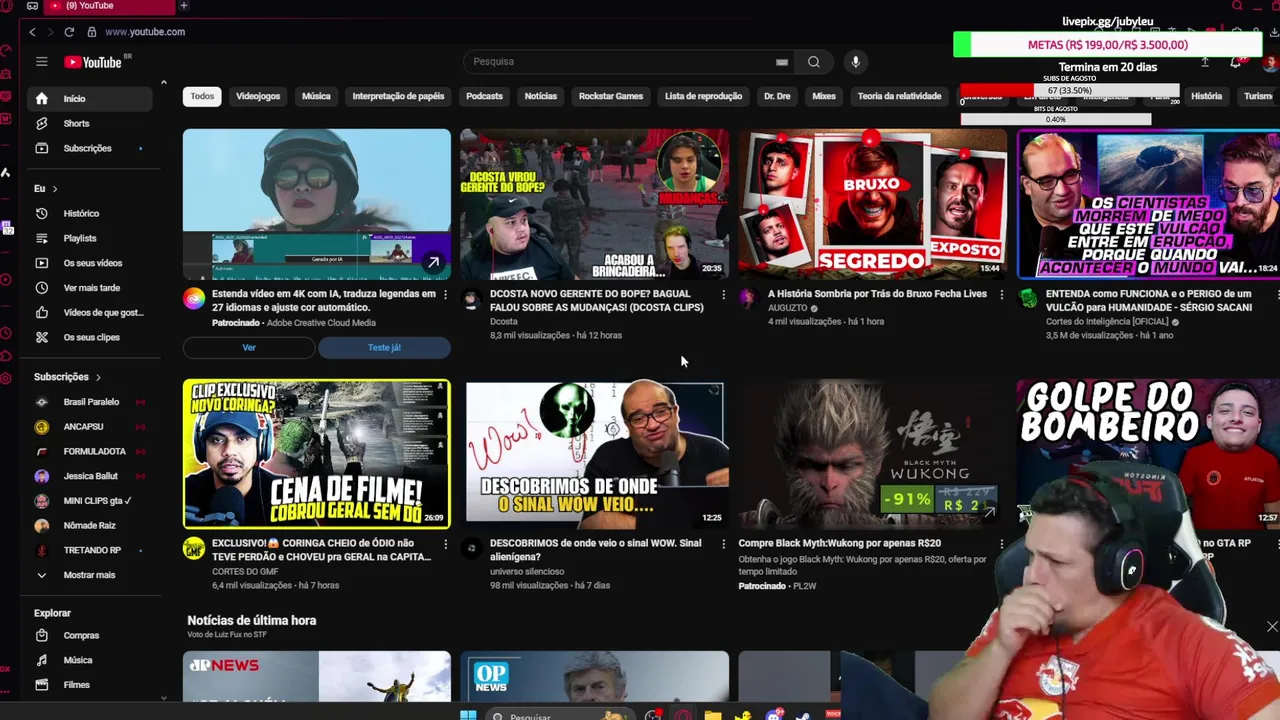
Task: Open Filmes under Explorar
Action: coord(90,685)
